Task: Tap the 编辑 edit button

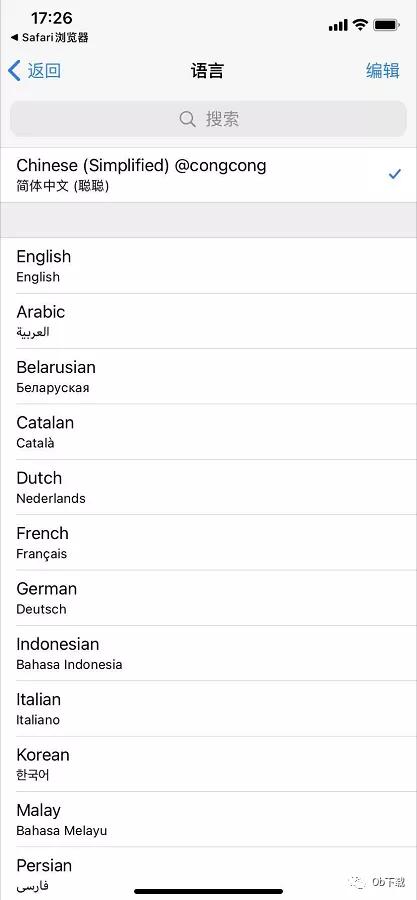Action: click(x=383, y=71)
